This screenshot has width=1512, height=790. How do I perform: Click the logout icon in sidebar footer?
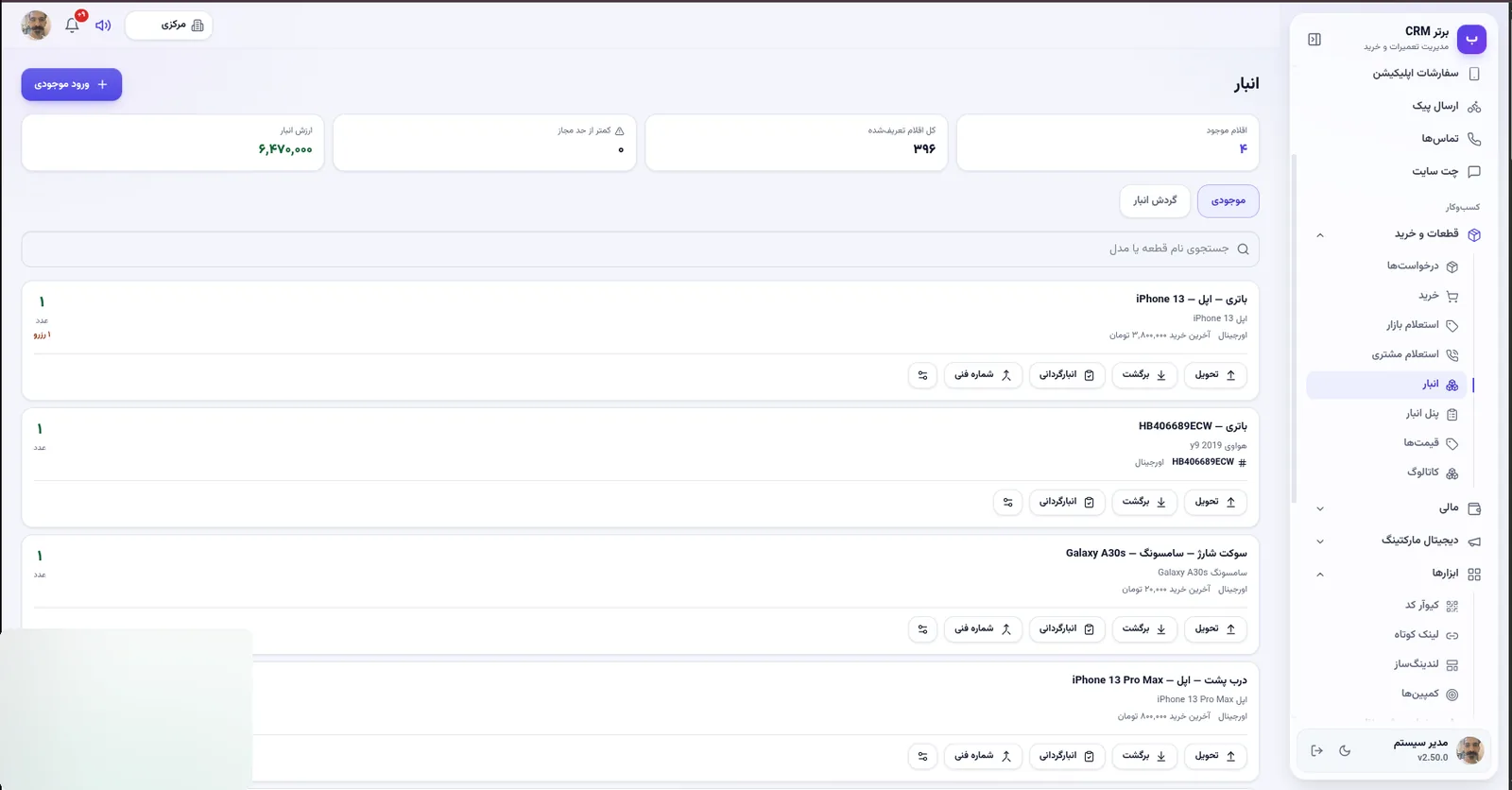[1316, 751]
